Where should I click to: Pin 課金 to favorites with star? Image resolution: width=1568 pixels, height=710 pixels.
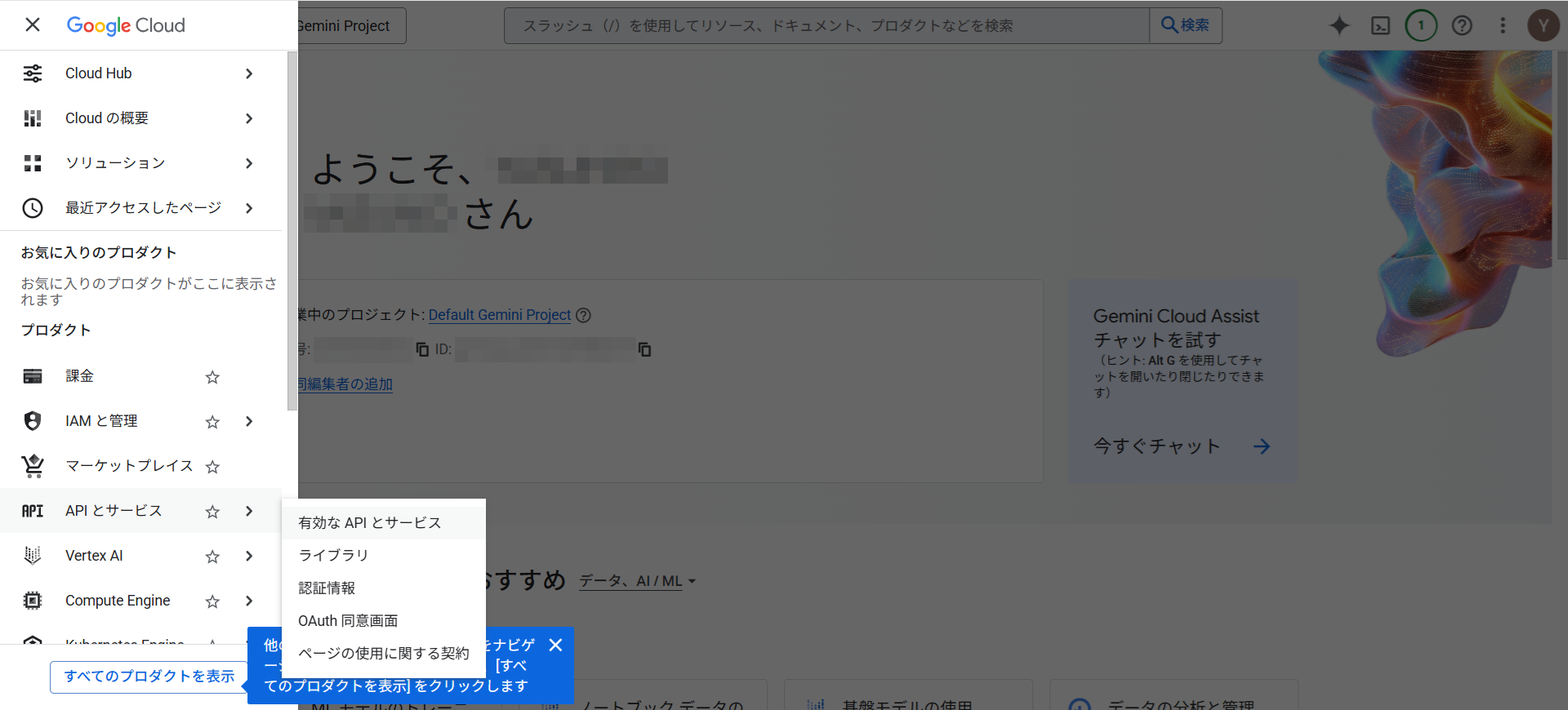(212, 377)
